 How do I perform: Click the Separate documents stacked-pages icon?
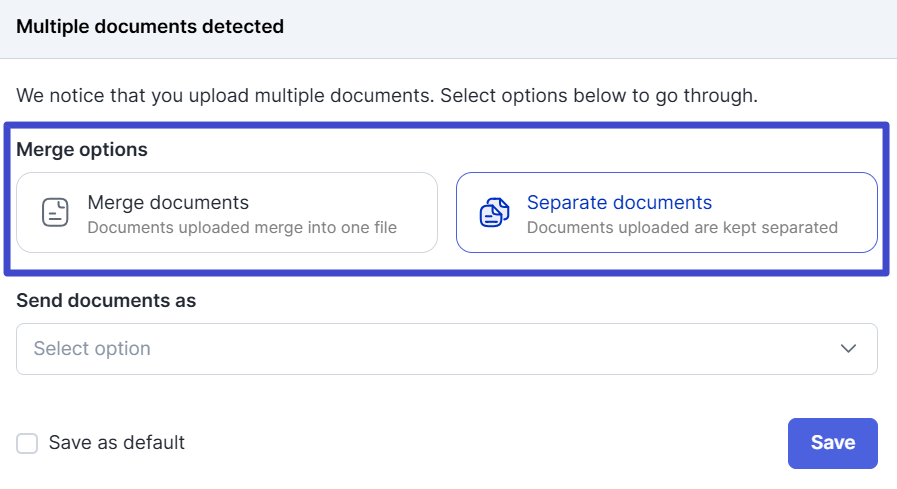[494, 212]
